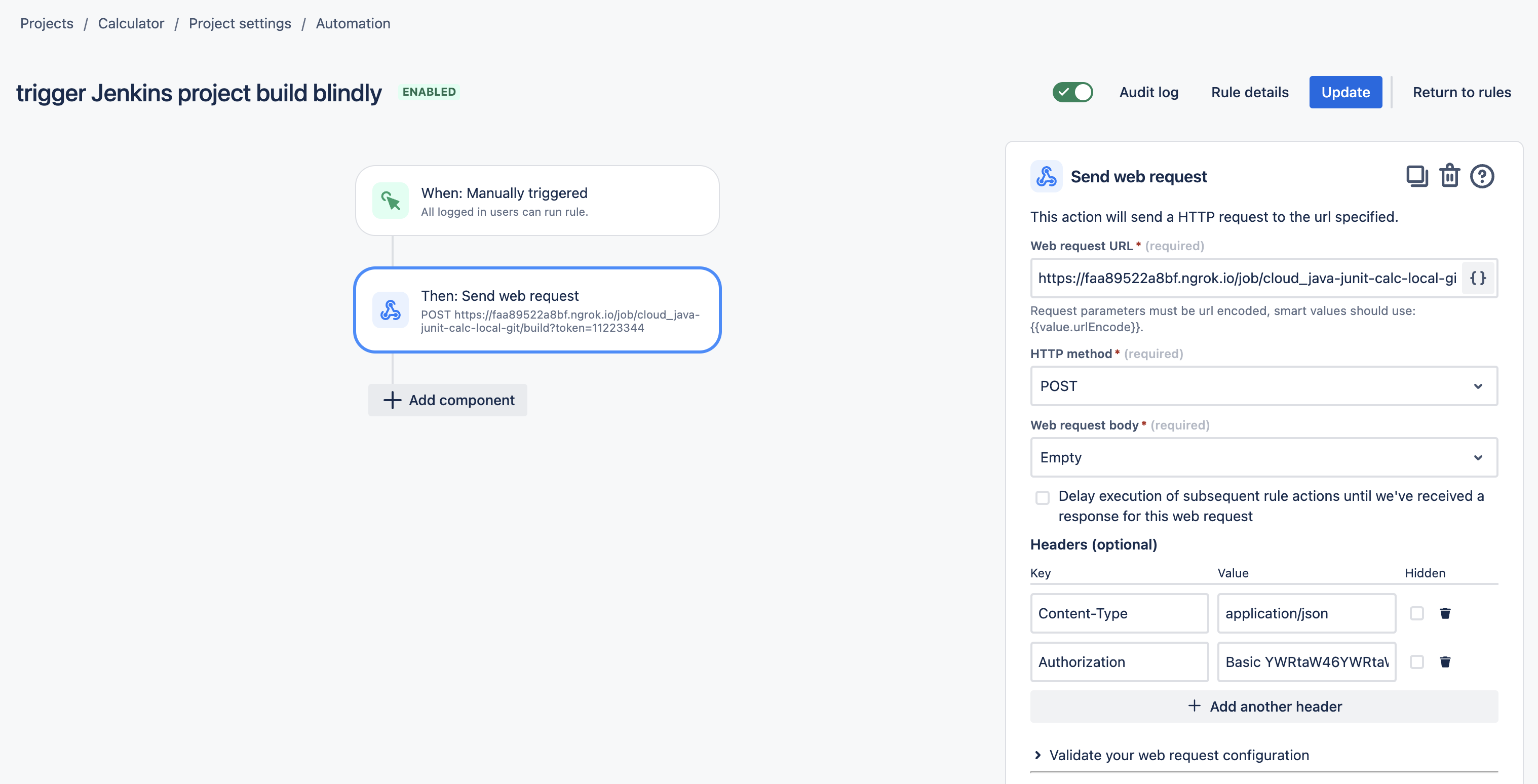Click the ENABLED status badge

pyautogui.click(x=429, y=92)
